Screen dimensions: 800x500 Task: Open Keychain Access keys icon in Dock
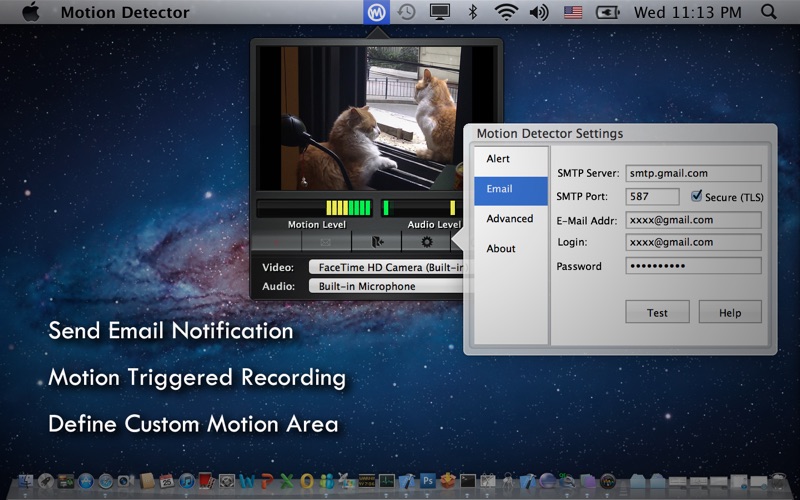[x=508, y=481]
